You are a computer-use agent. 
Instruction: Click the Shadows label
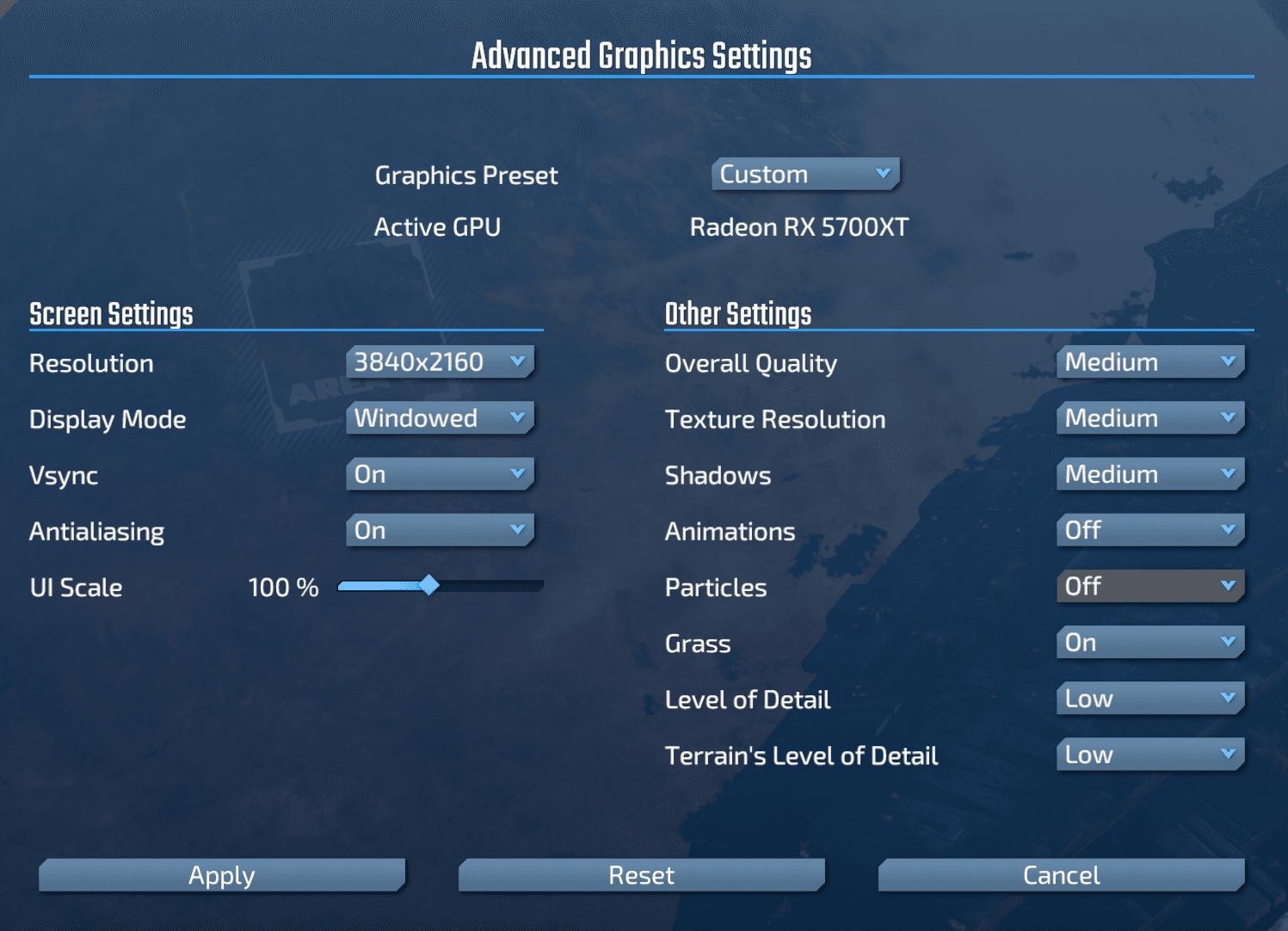pos(718,476)
